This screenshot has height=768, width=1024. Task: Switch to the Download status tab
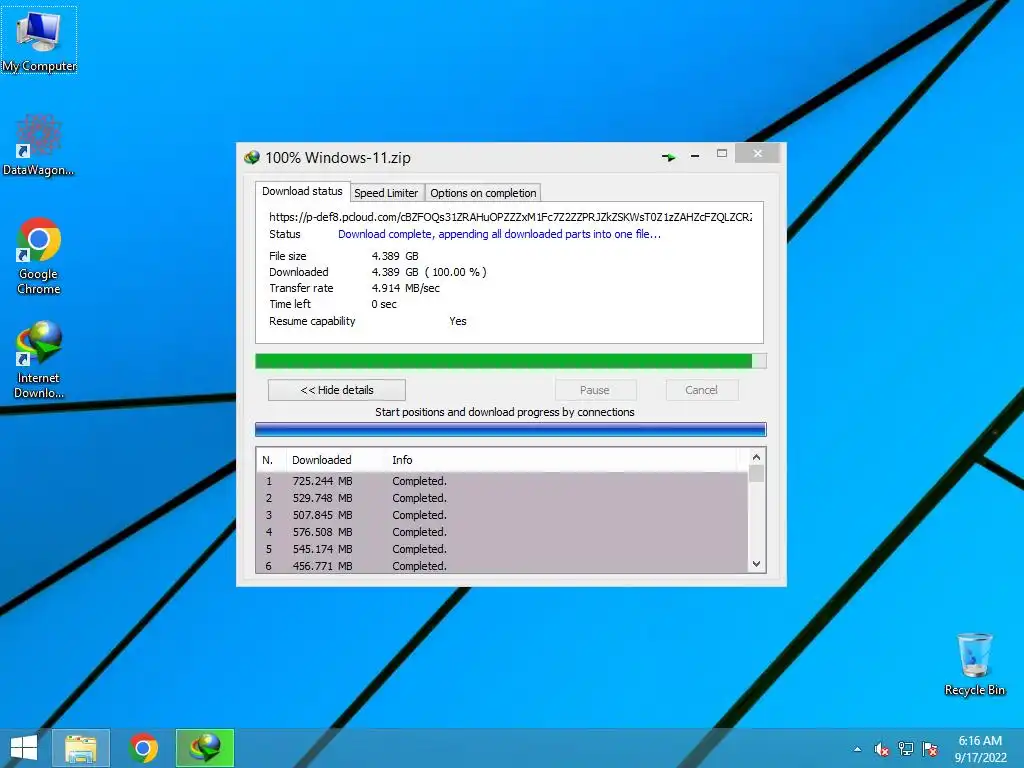point(302,191)
